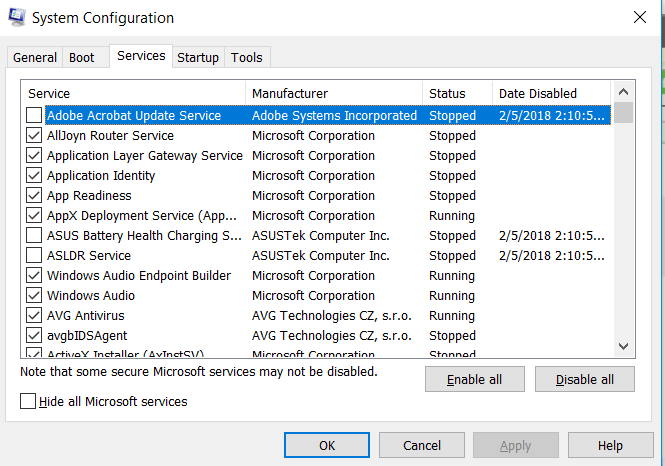Click the System Configuration title bar icon

click(17, 17)
